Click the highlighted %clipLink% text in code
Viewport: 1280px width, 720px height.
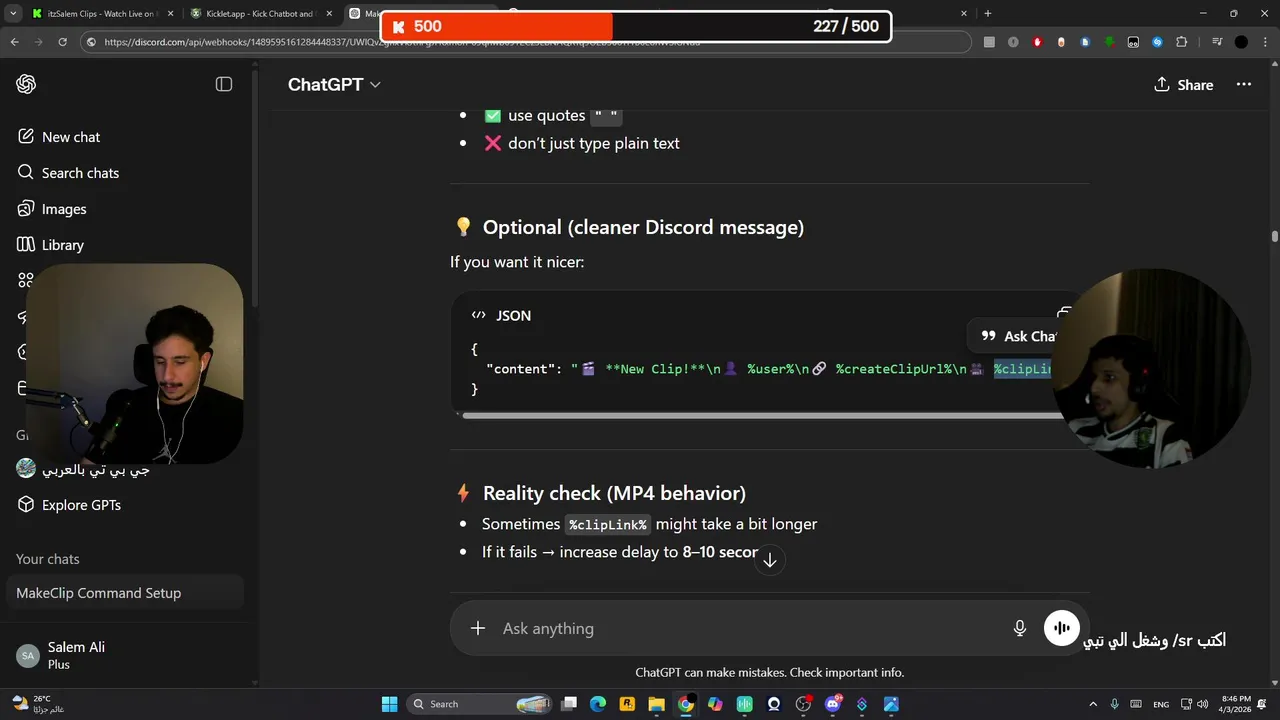click(1024, 369)
